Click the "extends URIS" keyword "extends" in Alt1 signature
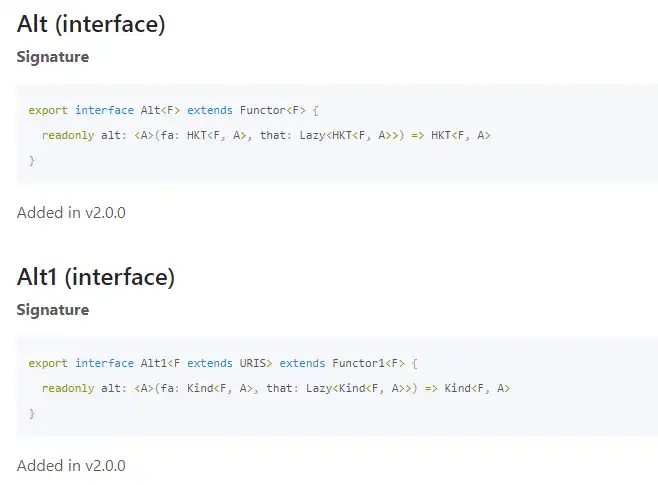 coord(210,363)
